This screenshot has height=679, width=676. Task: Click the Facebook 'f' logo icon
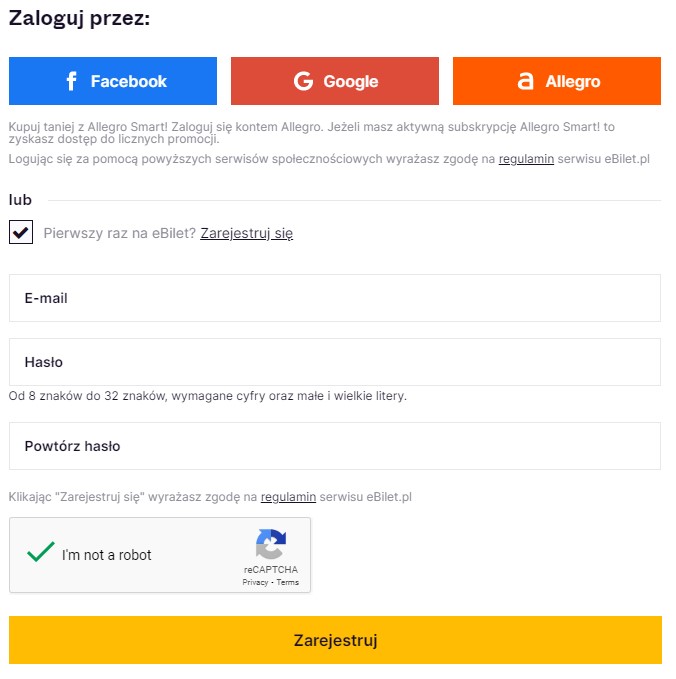[x=71, y=81]
